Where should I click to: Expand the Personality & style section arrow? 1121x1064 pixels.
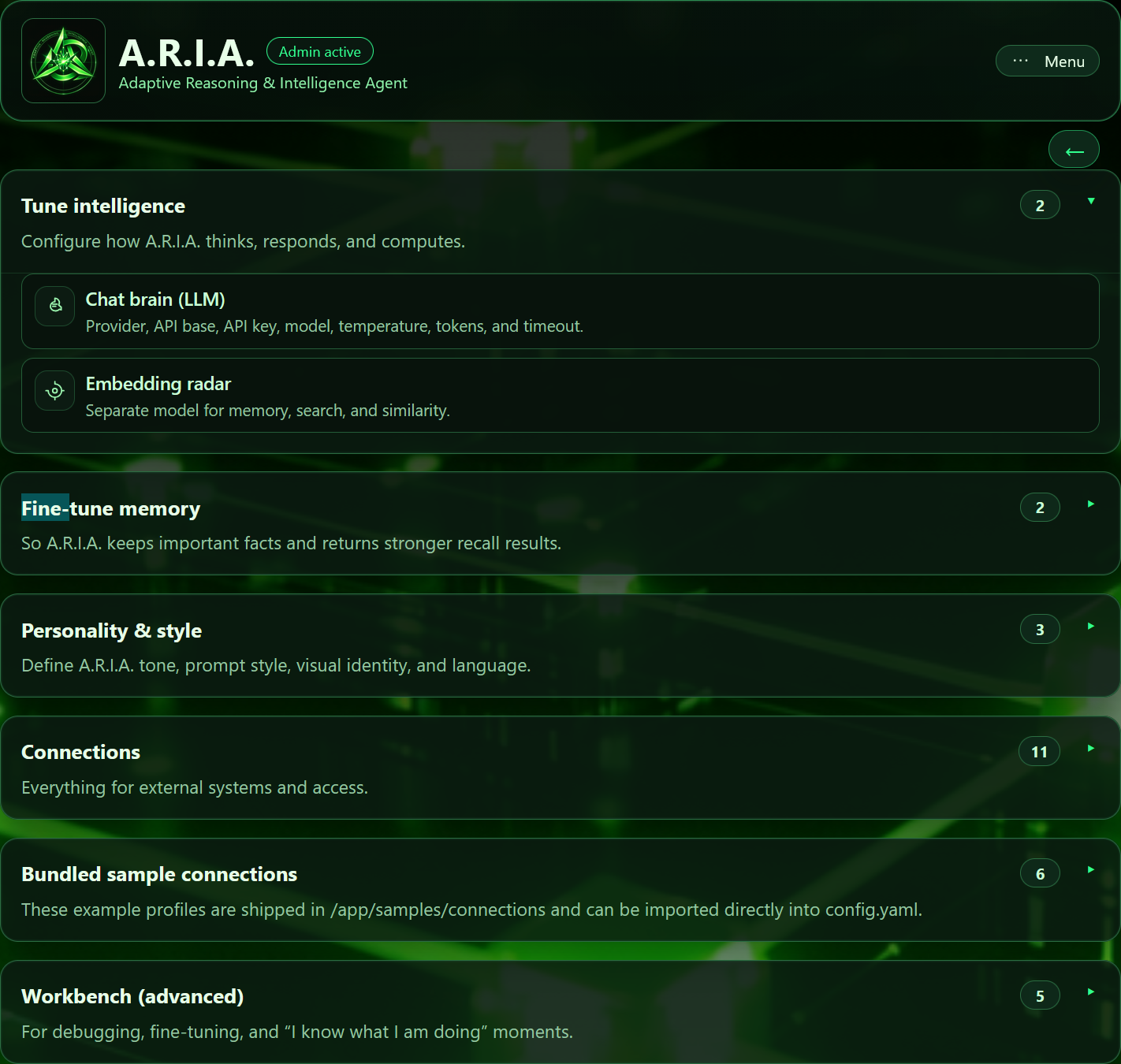point(1091,626)
